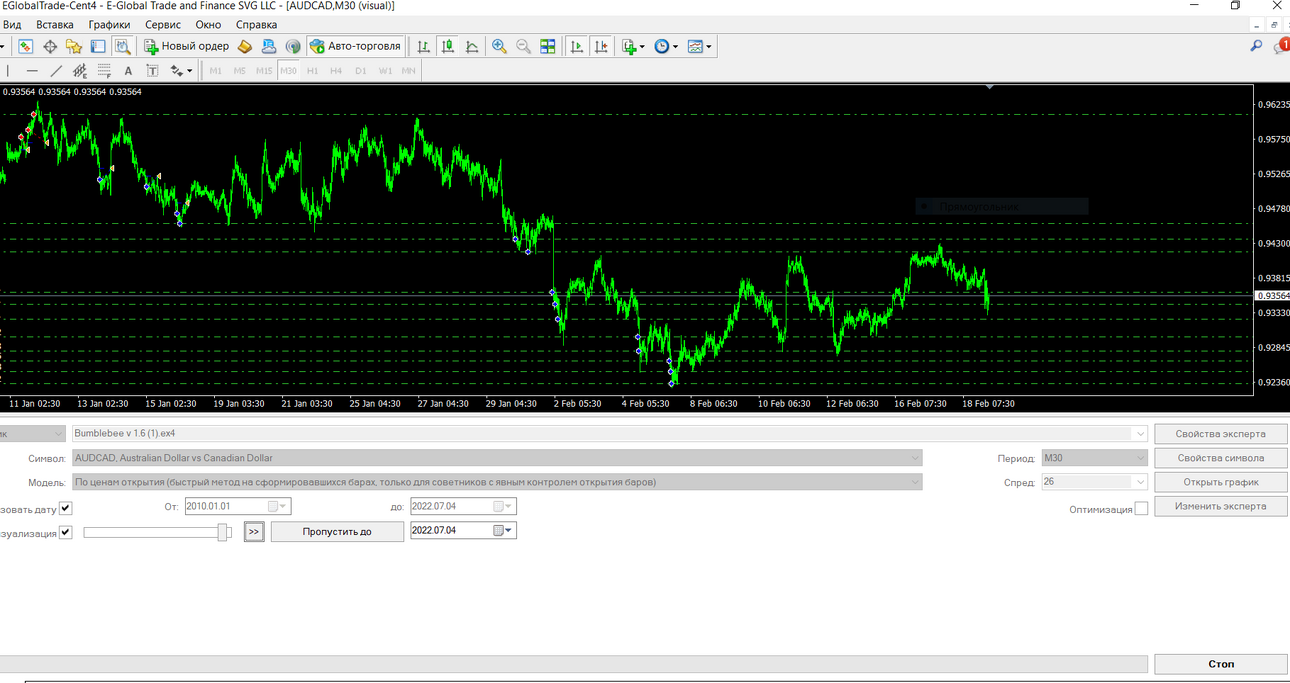Zoom out the chart
The image size is (1290, 683).
(523, 46)
